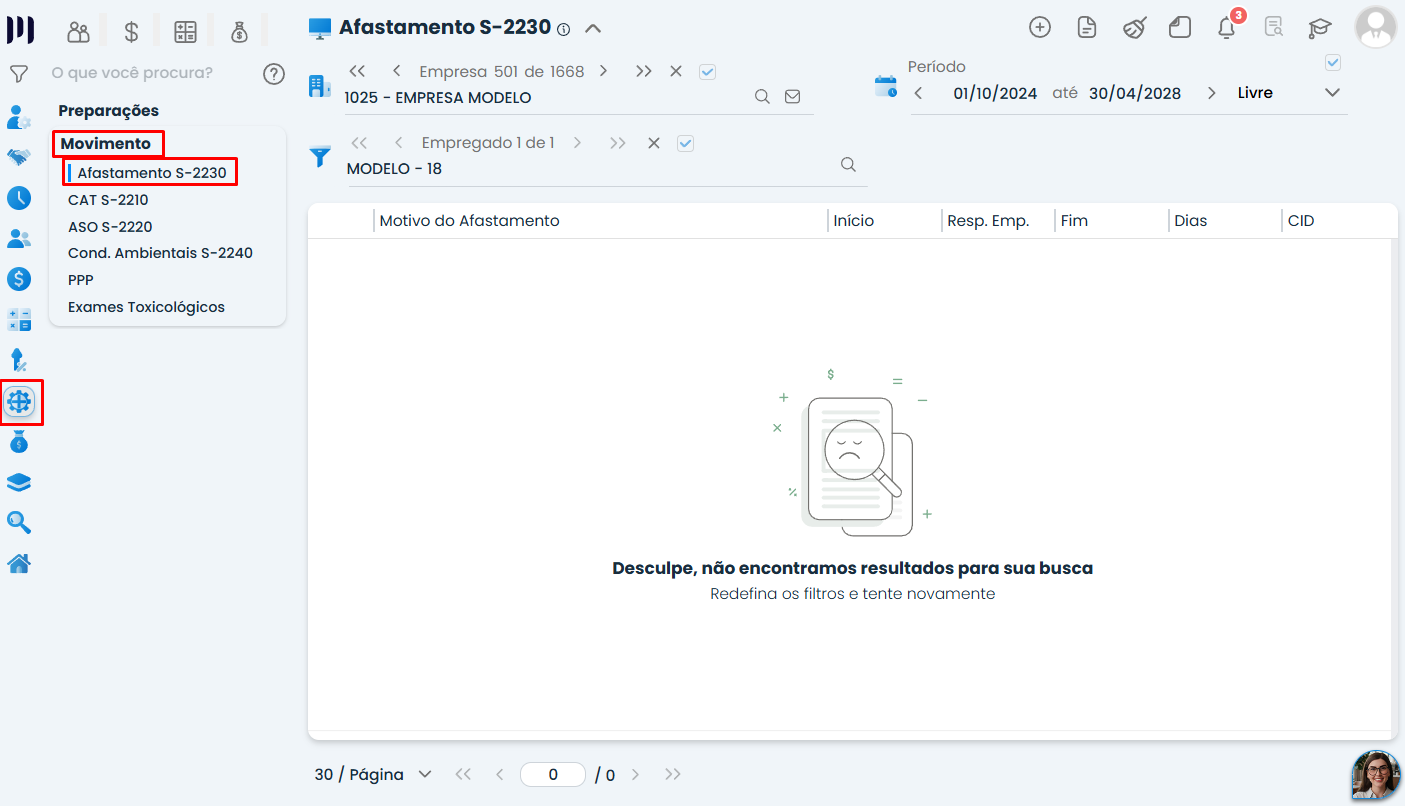The width and height of the screenshot is (1405, 806).
Task: Open the 30 / Página page-size dropdown
Action: [373, 774]
